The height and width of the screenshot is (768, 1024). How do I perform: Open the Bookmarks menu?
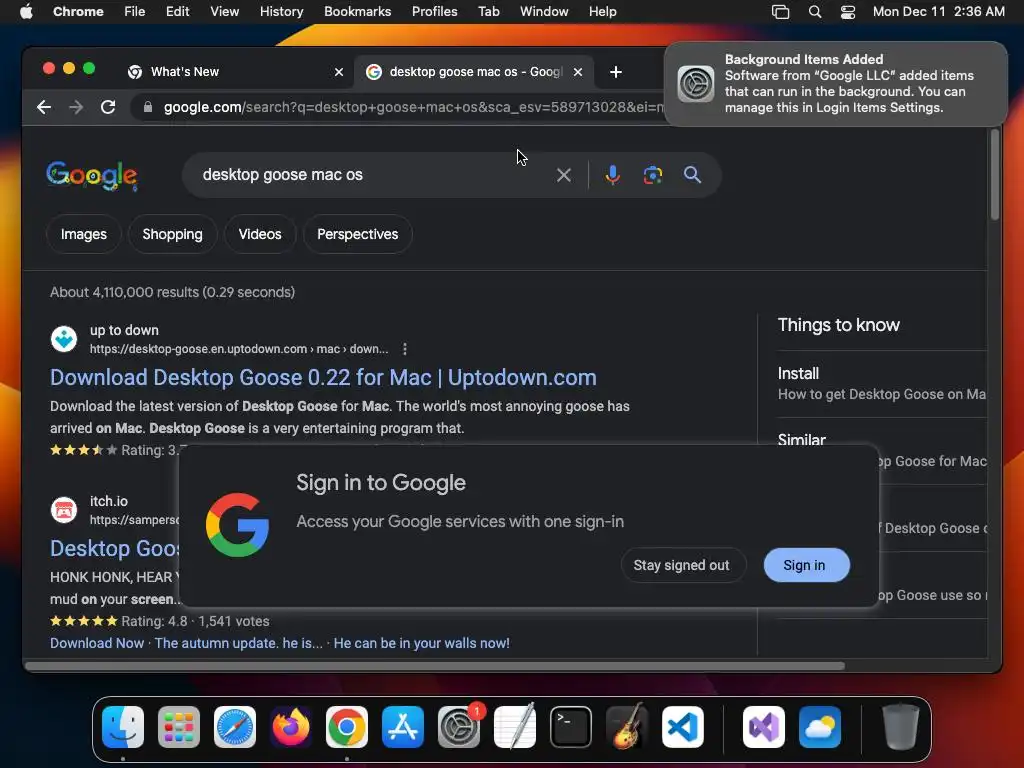click(357, 12)
